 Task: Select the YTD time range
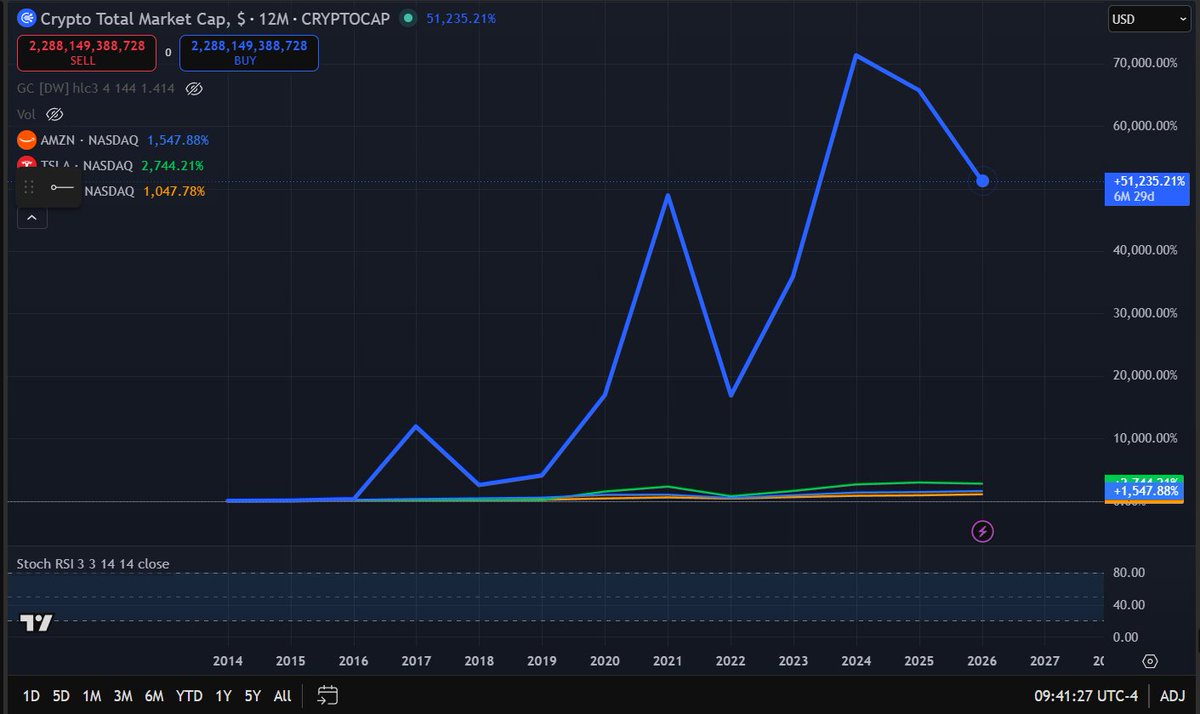tap(189, 695)
